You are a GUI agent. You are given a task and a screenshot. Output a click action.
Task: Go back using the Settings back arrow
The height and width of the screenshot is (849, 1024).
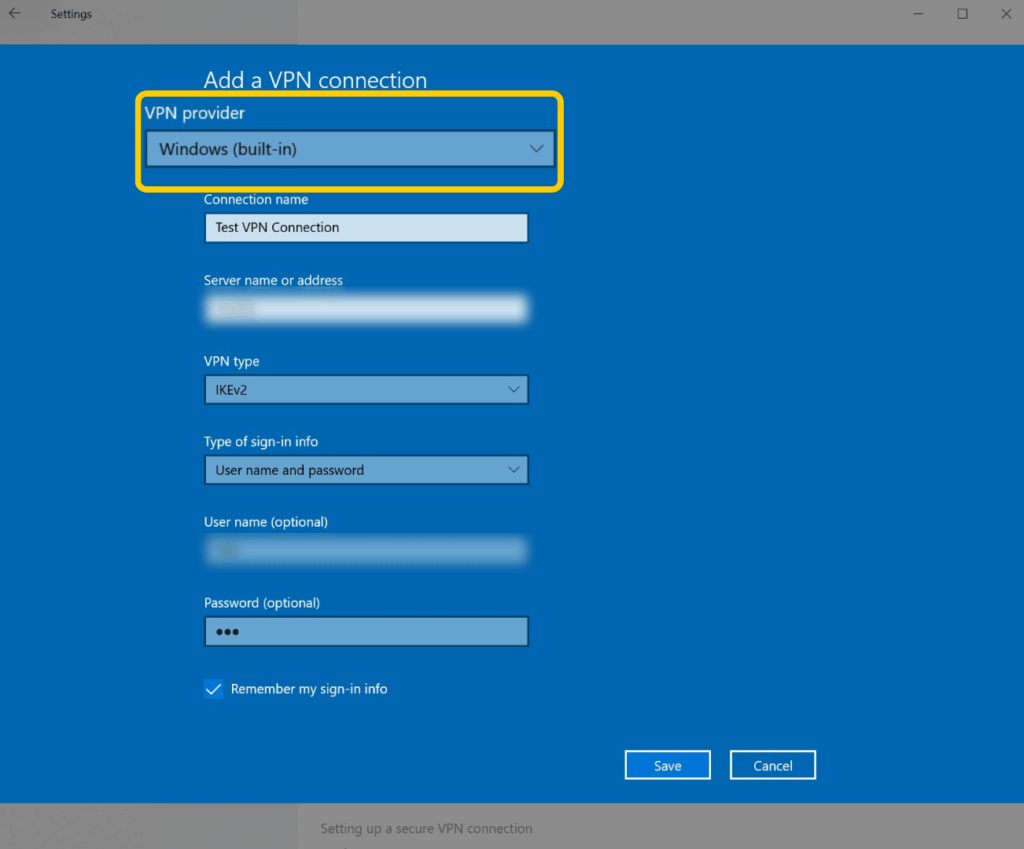click(x=15, y=14)
